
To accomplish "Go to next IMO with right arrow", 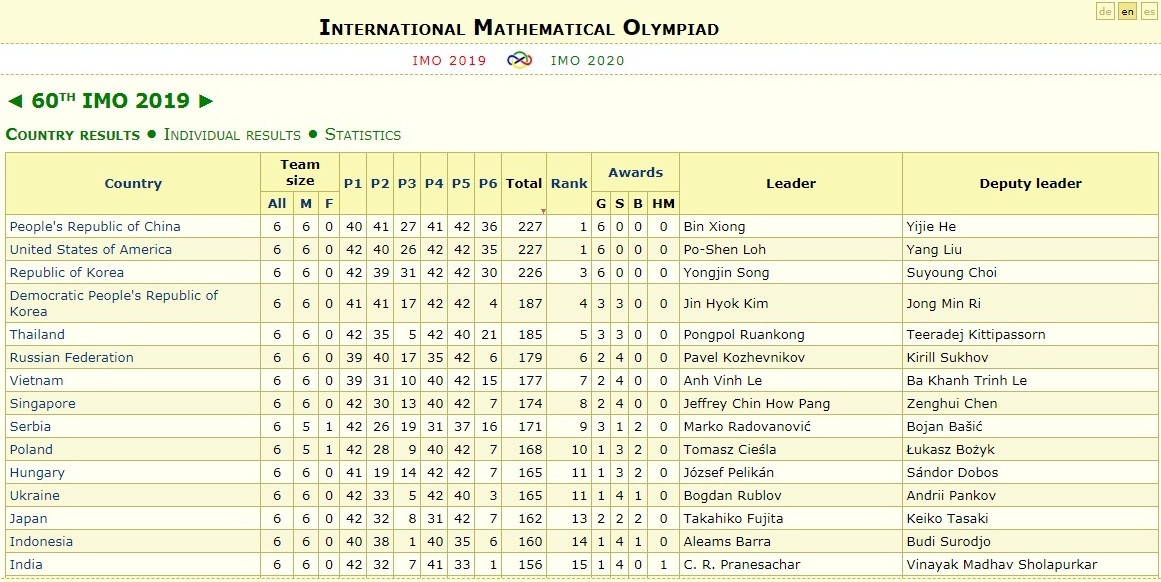I will 206,101.
